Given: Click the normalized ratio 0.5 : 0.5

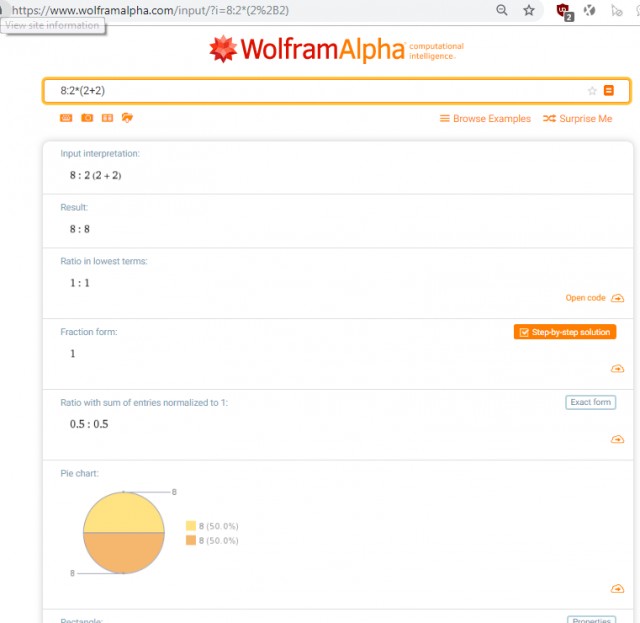Looking at the screenshot, I should coord(89,424).
